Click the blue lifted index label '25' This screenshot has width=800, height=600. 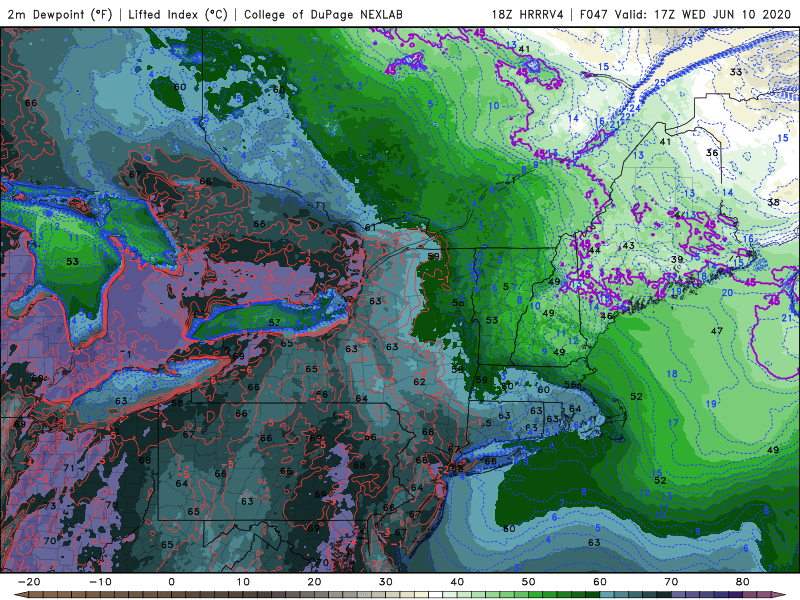pos(660,83)
